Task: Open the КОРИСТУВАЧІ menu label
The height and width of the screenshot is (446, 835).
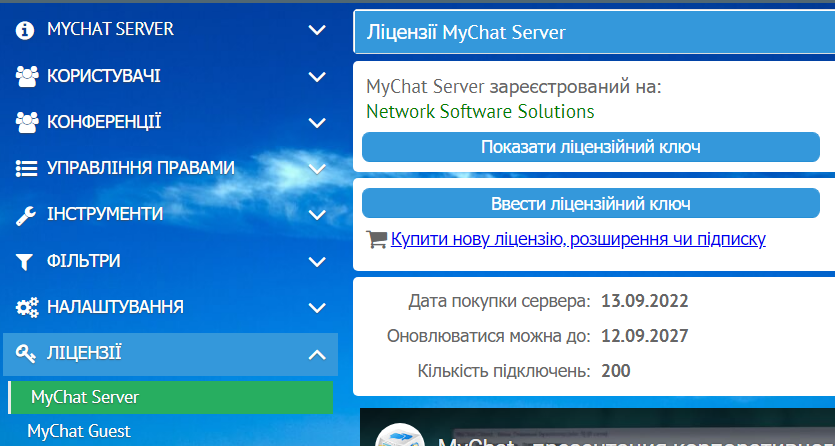Action: pos(104,76)
